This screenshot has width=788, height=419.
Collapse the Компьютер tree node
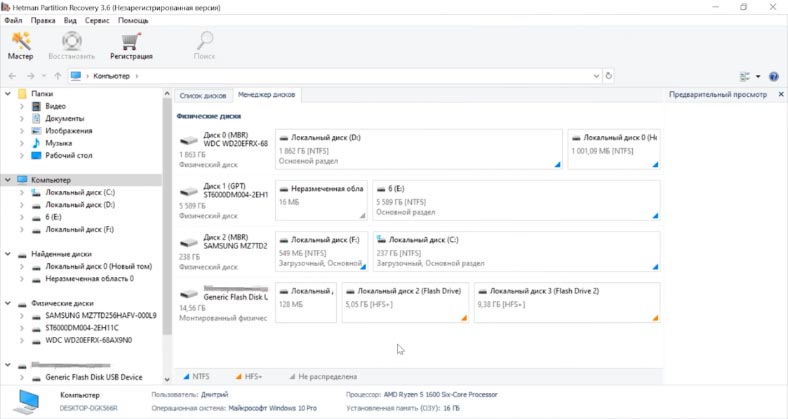(x=8, y=180)
